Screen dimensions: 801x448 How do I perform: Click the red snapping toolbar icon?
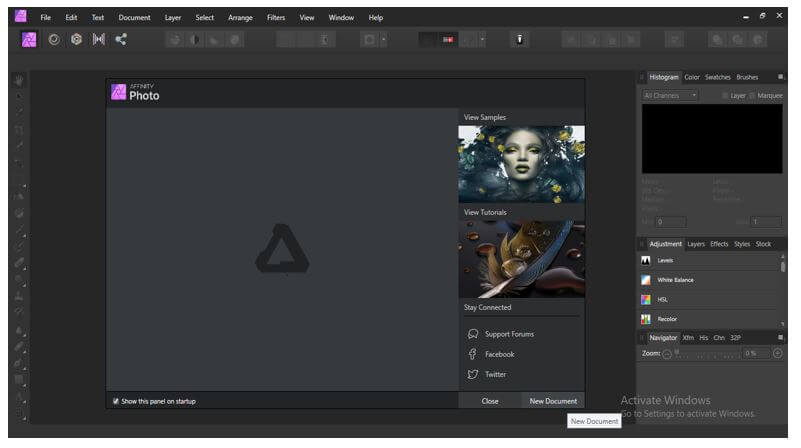tap(448, 39)
